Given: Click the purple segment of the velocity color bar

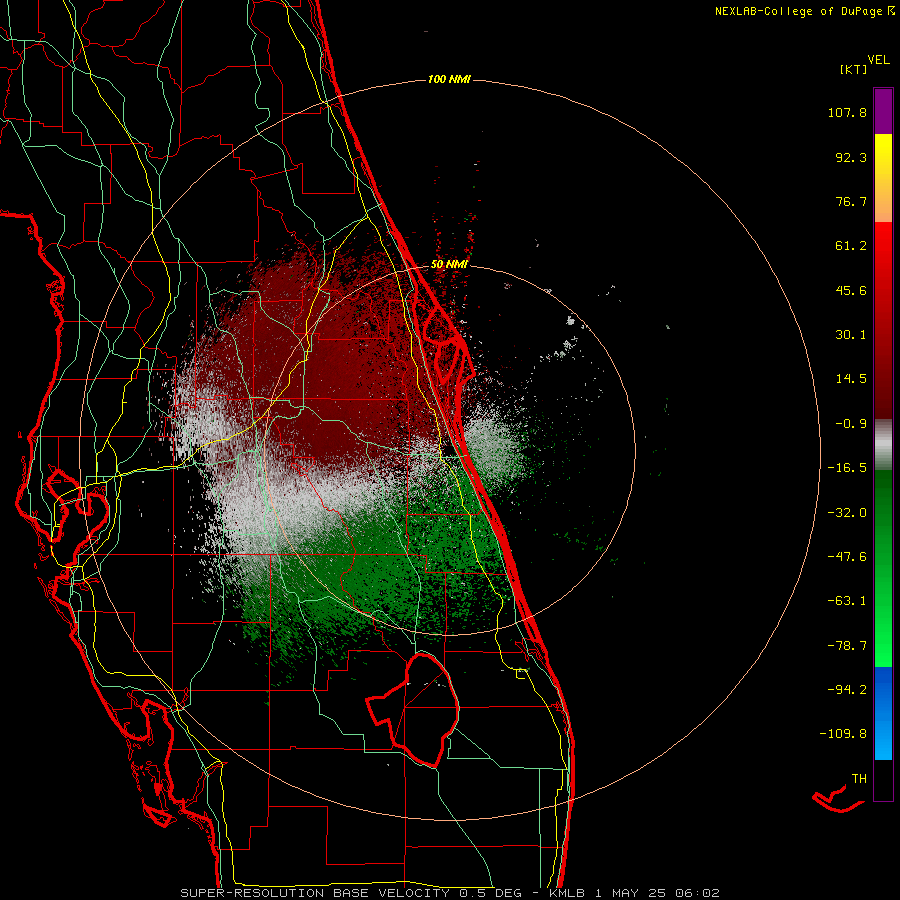Looking at the screenshot, I should (883, 111).
